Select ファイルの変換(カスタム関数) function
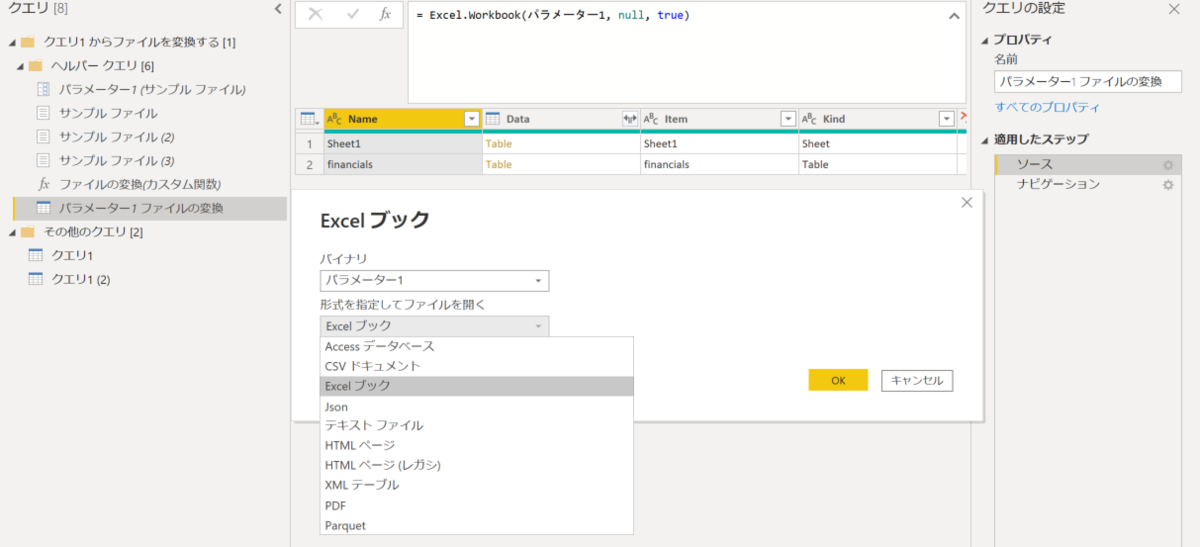The height and width of the screenshot is (547, 1200). pyautogui.click(x=140, y=185)
